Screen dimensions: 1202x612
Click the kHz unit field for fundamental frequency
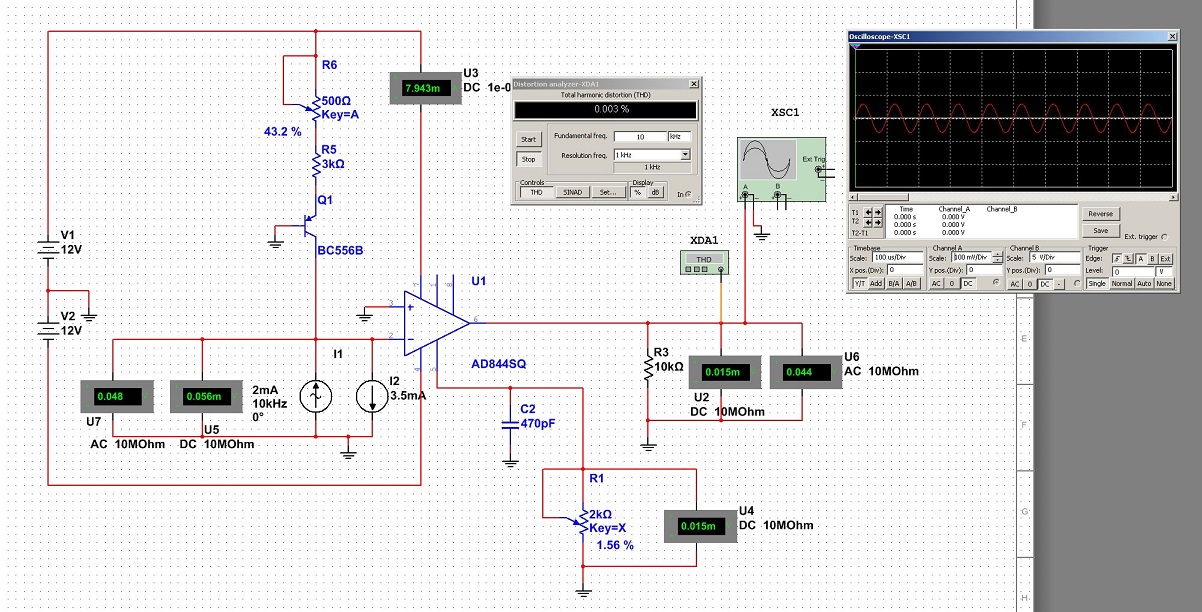coord(679,137)
